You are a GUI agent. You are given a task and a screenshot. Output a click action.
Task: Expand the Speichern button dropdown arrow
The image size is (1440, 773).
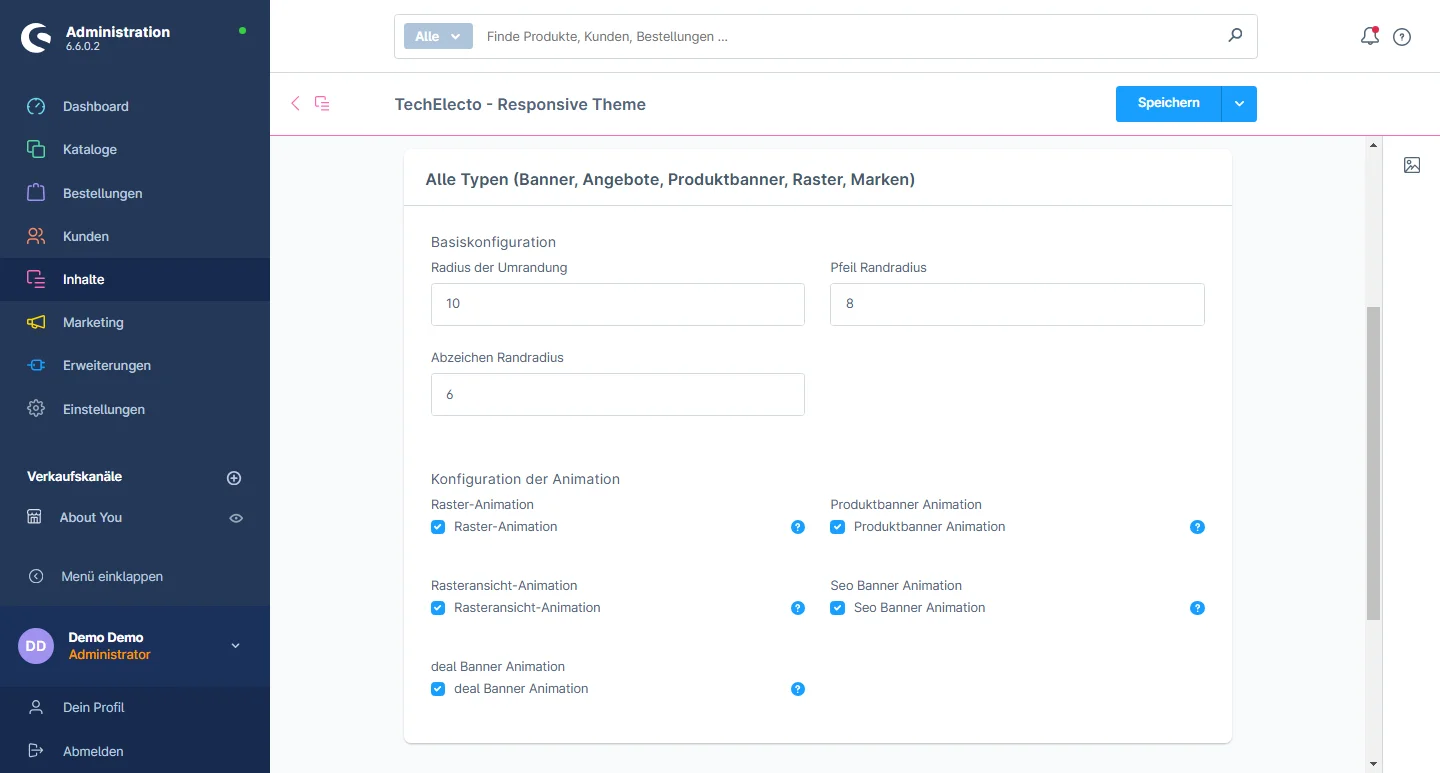[1239, 104]
